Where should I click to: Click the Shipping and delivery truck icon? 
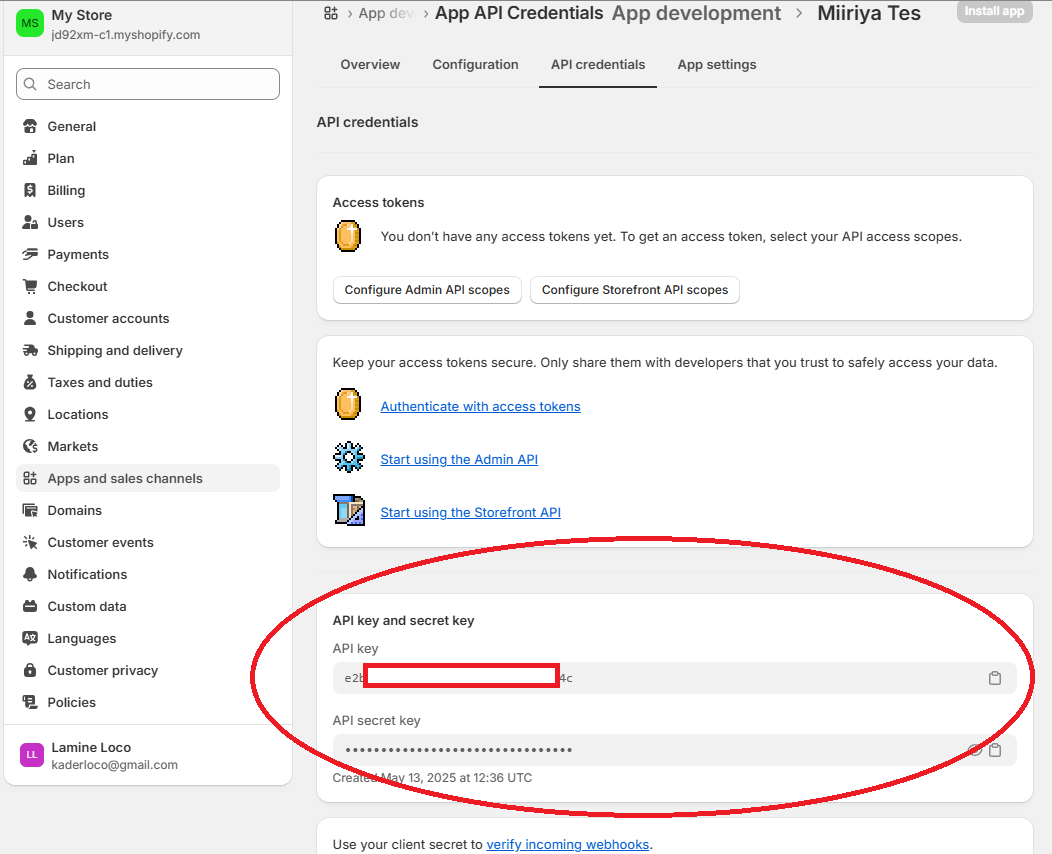30,350
